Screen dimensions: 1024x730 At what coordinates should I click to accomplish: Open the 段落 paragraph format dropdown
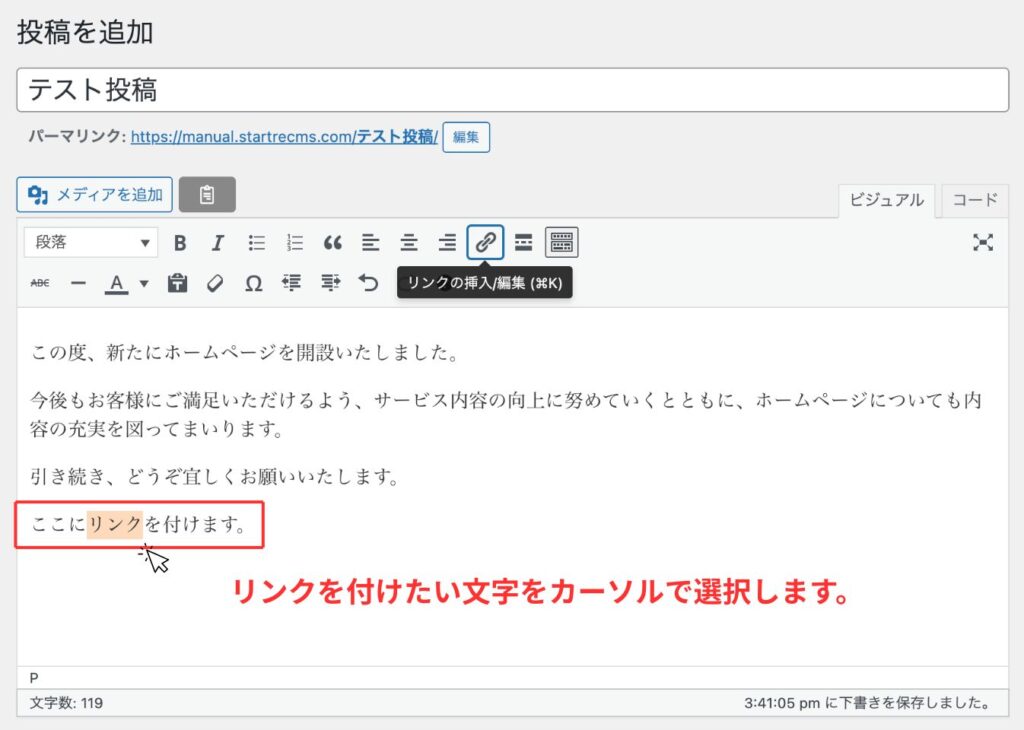(x=91, y=243)
